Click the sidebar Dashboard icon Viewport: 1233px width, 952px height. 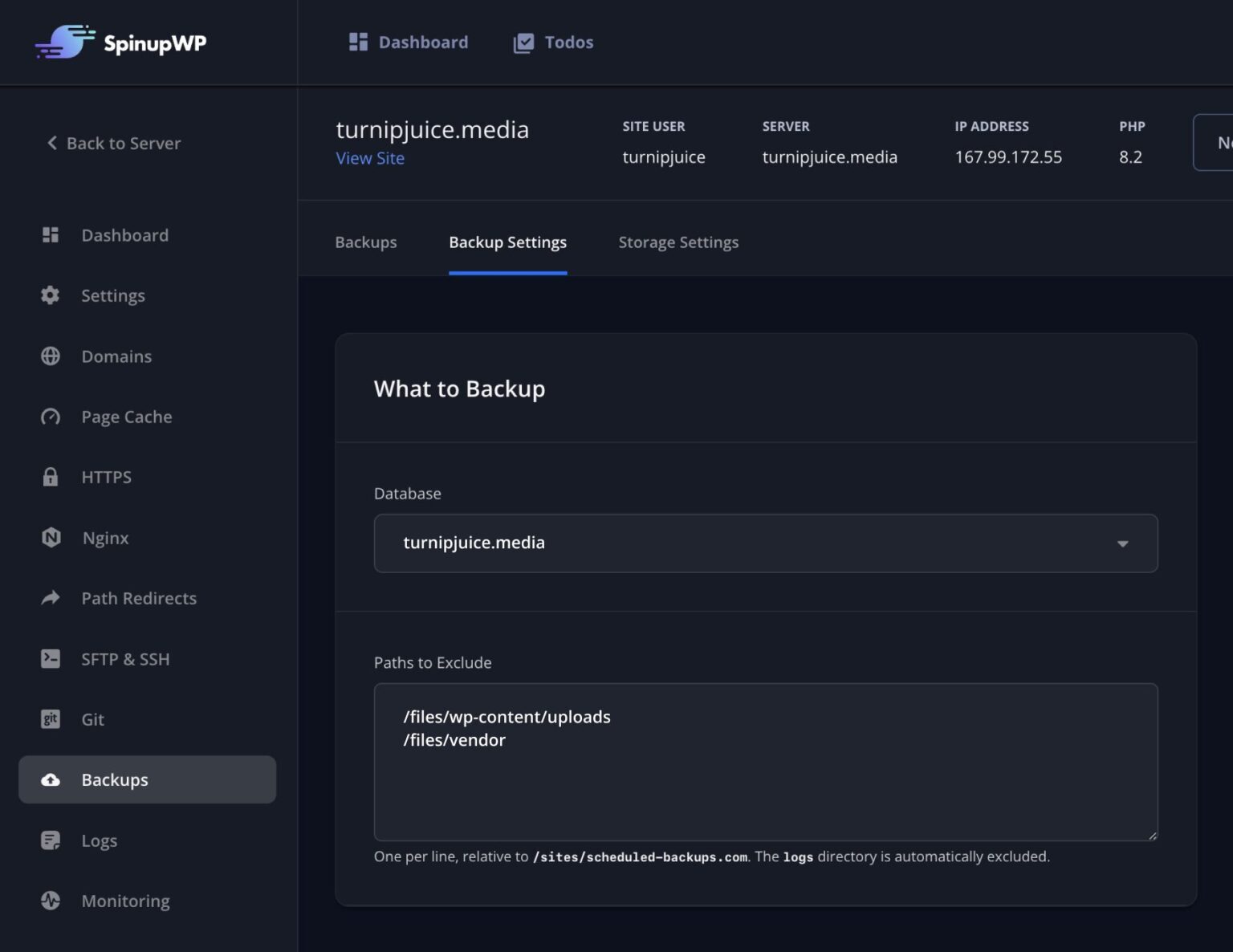(x=51, y=234)
